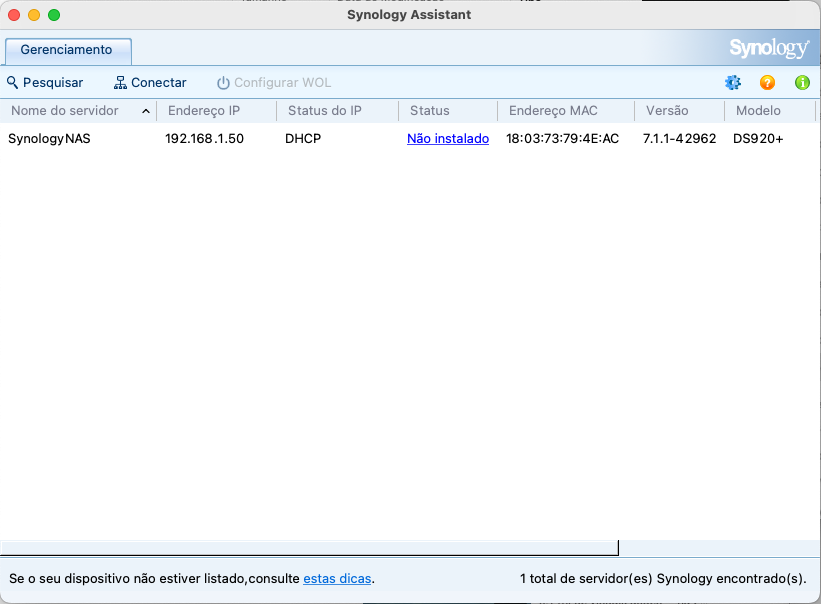Sort by the Endereço IP column
The image size is (821, 604).
tap(204, 111)
